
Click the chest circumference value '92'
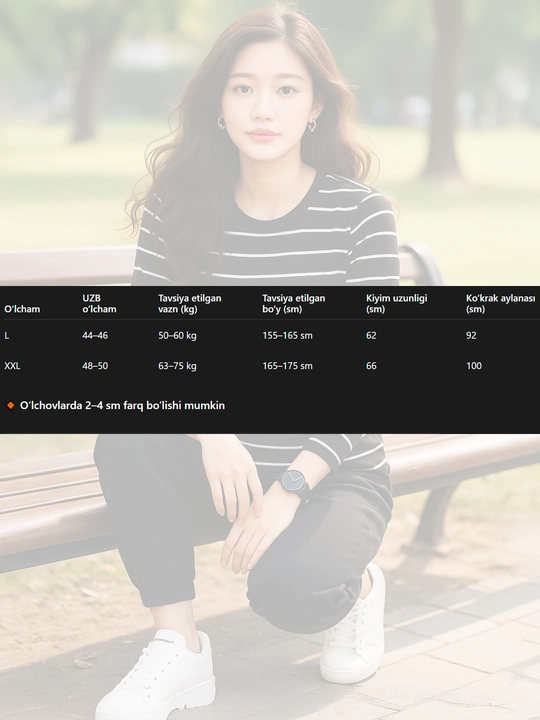(471, 336)
